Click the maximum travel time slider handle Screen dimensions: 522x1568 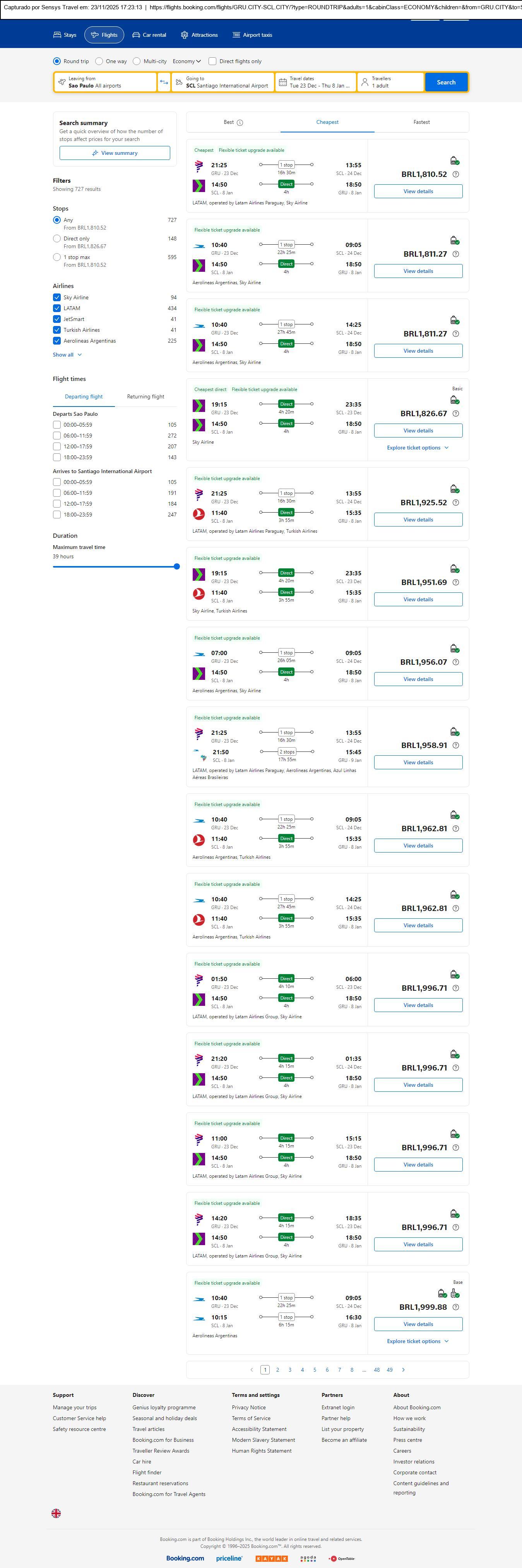(176, 567)
